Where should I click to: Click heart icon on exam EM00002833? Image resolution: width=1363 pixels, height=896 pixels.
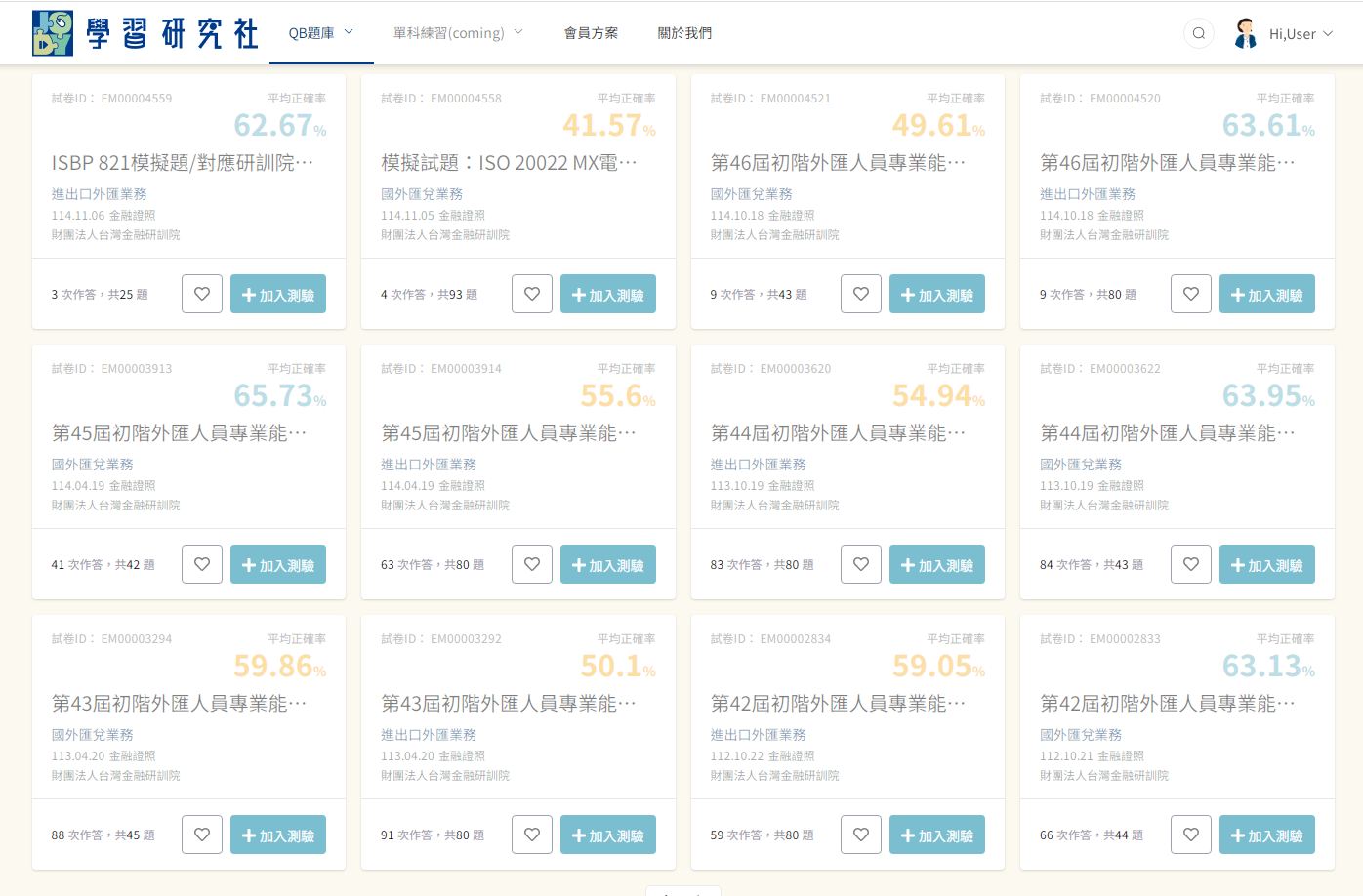[x=1191, y=835]
